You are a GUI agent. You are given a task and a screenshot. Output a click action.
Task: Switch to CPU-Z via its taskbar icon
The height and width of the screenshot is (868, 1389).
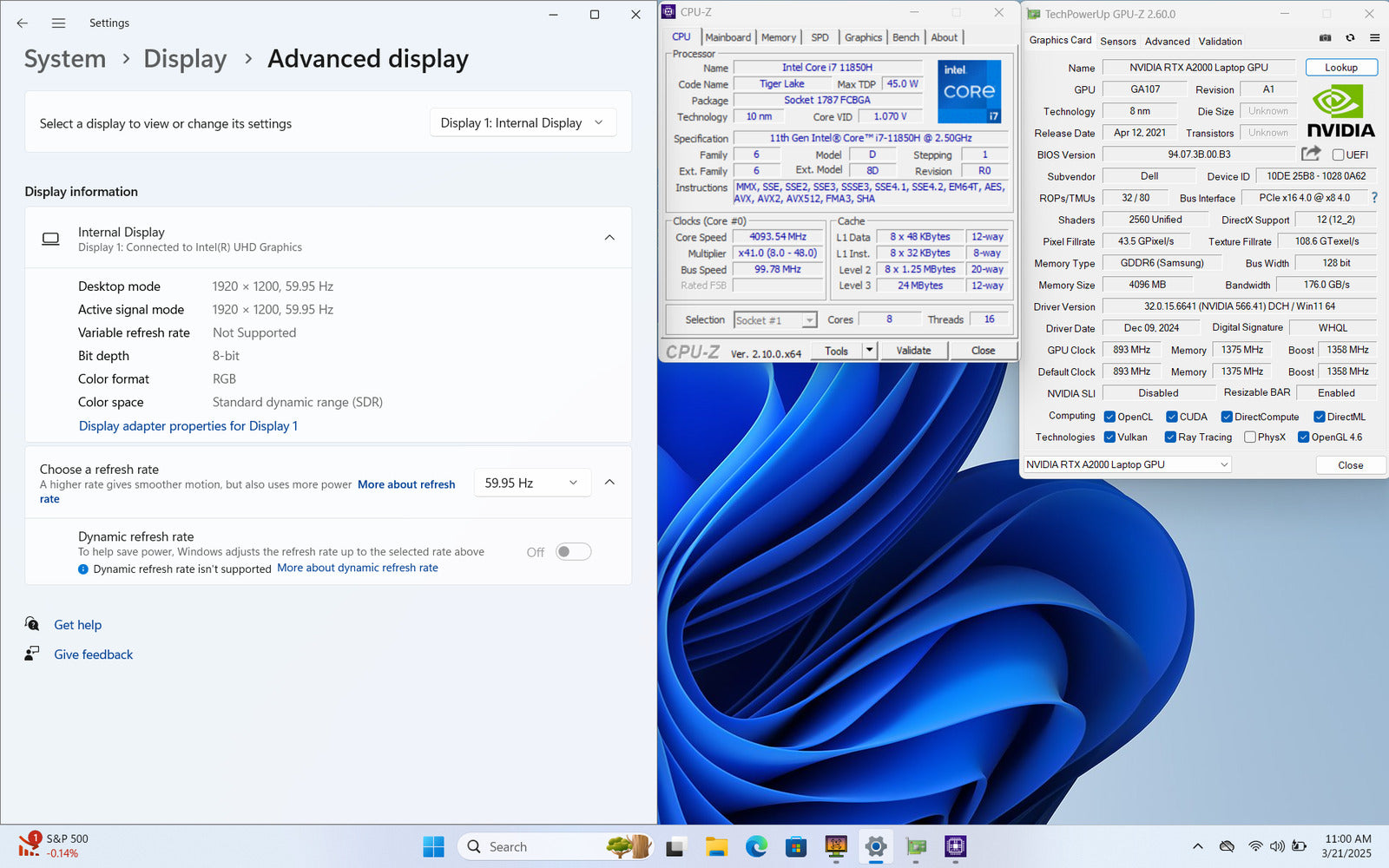pyautogui.click(x=956, y=846)
